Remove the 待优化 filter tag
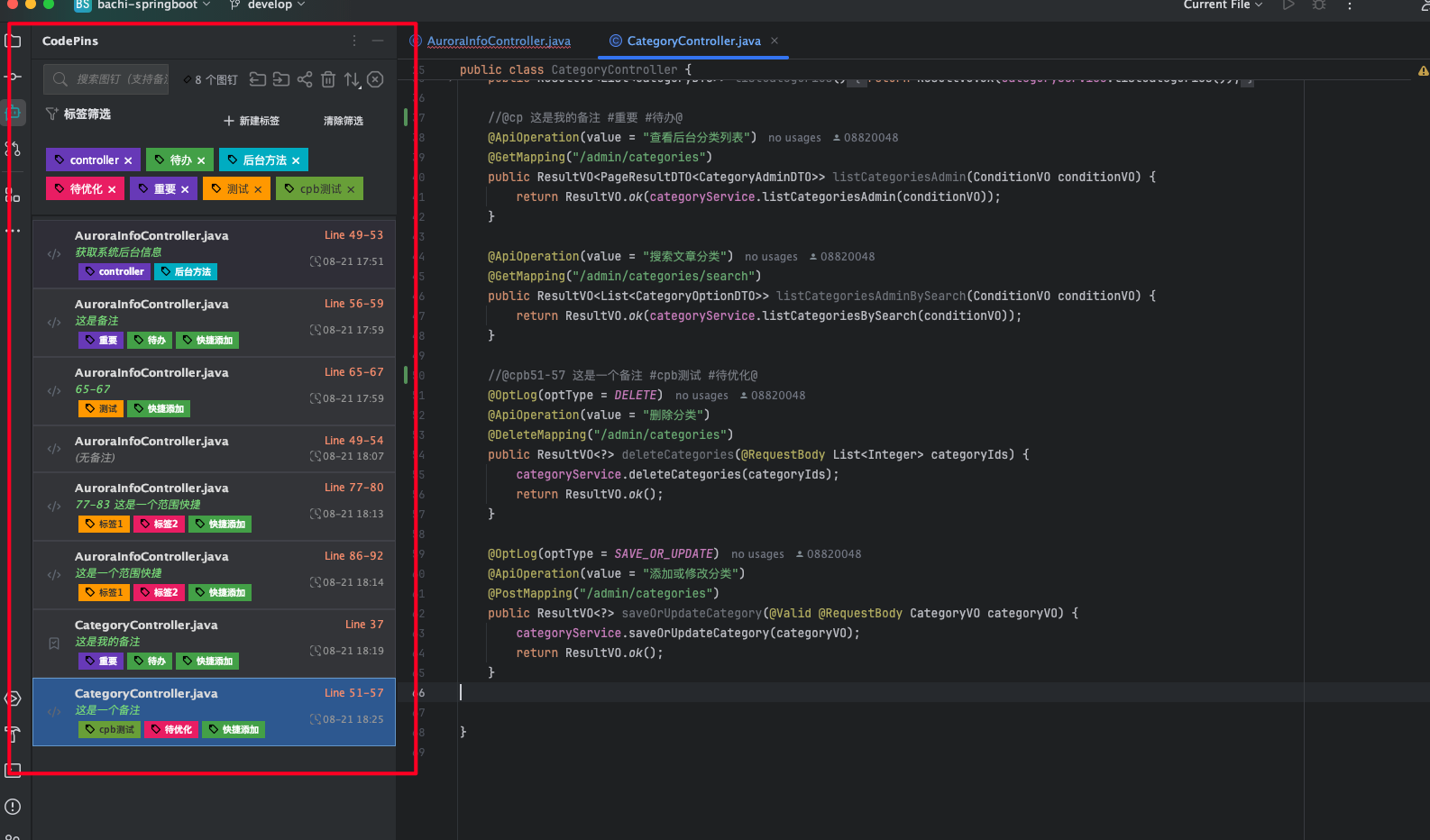The image size is (1430, 840). [112, 189]
